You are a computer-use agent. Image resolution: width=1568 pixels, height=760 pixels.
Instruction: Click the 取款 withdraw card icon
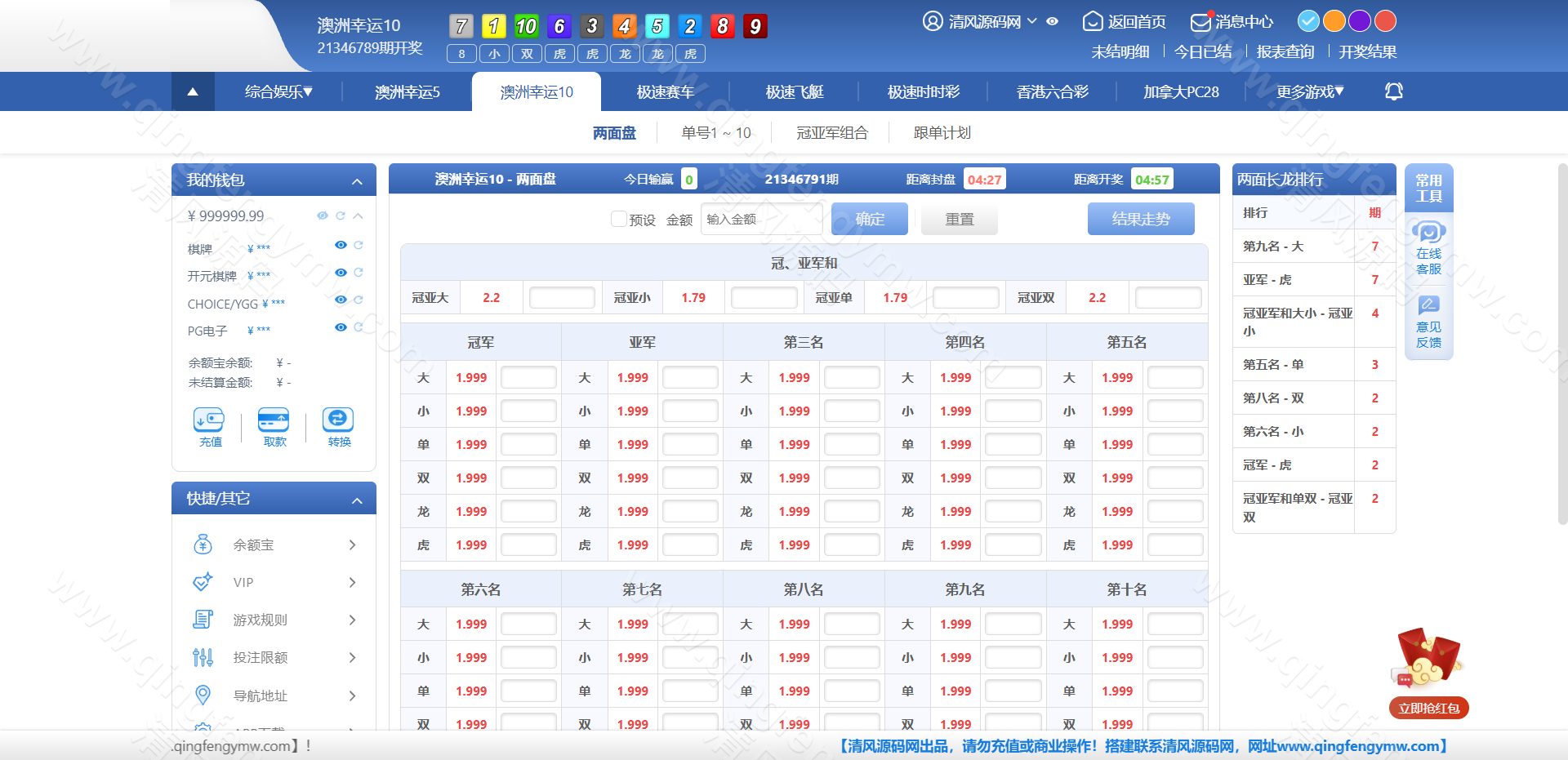[274, 420]
